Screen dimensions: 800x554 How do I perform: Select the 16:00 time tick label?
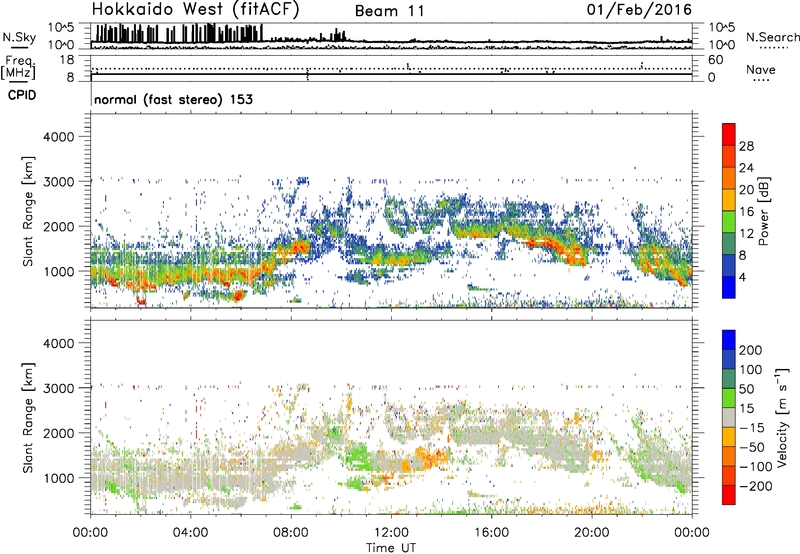pyautogui.click(x=491, y=533)
